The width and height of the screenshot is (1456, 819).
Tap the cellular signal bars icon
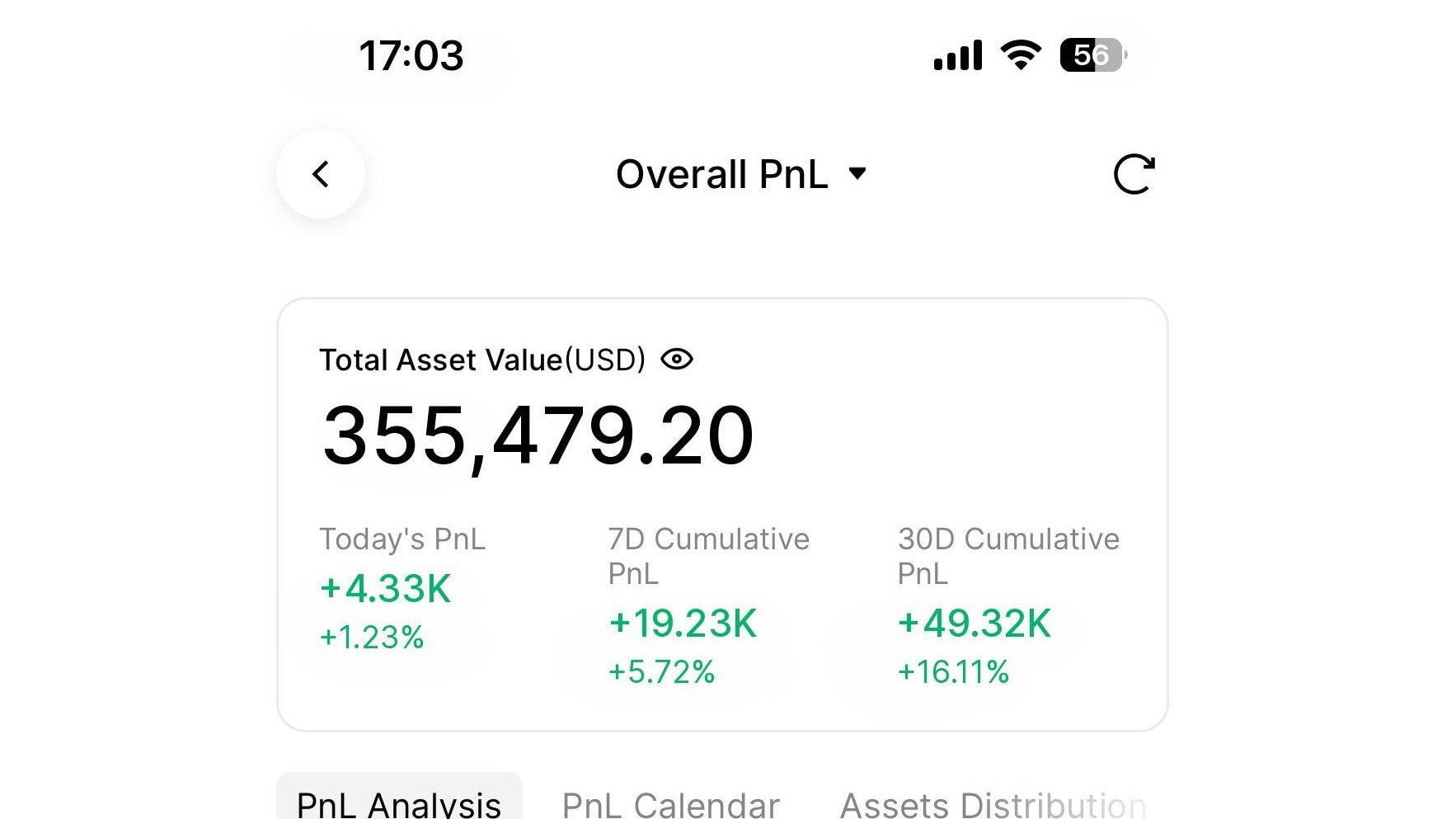958,55
